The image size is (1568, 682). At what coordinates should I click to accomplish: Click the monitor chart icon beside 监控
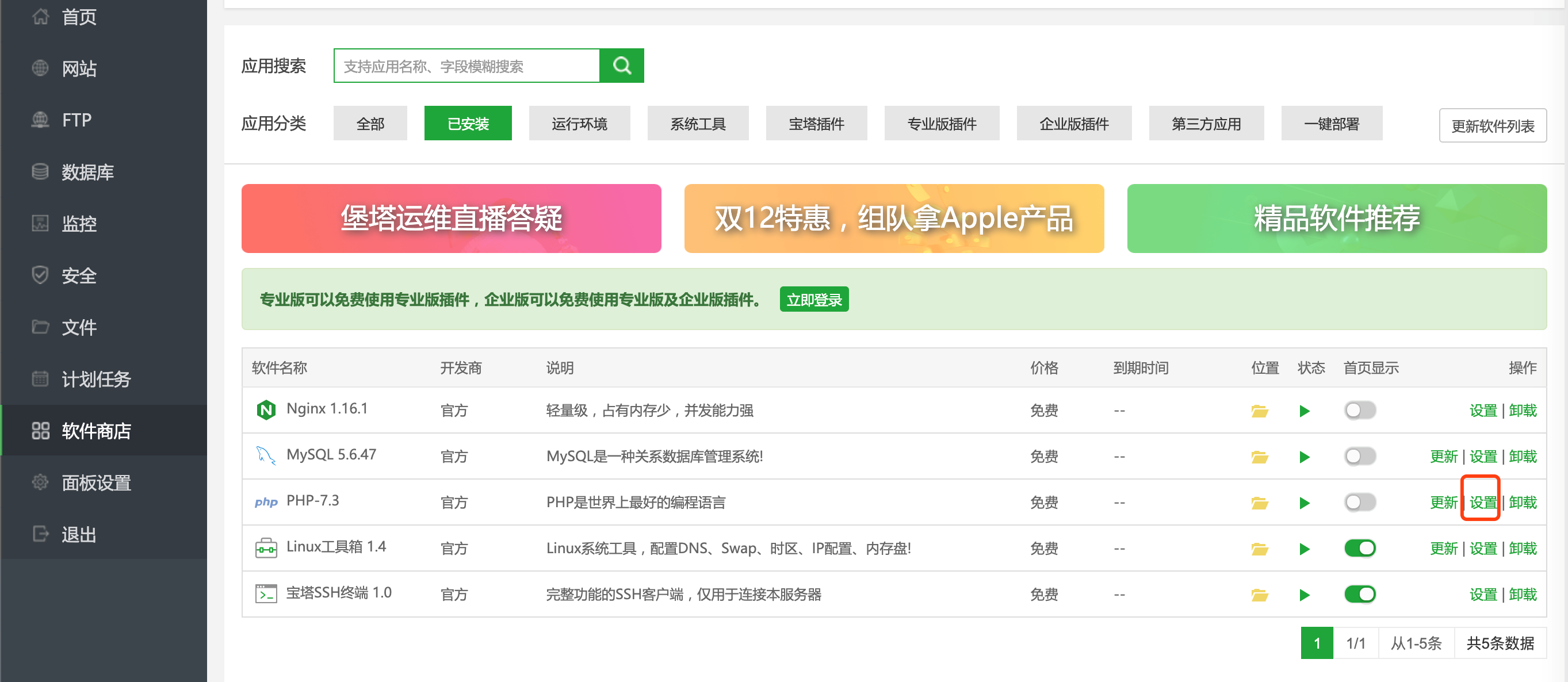40,223
